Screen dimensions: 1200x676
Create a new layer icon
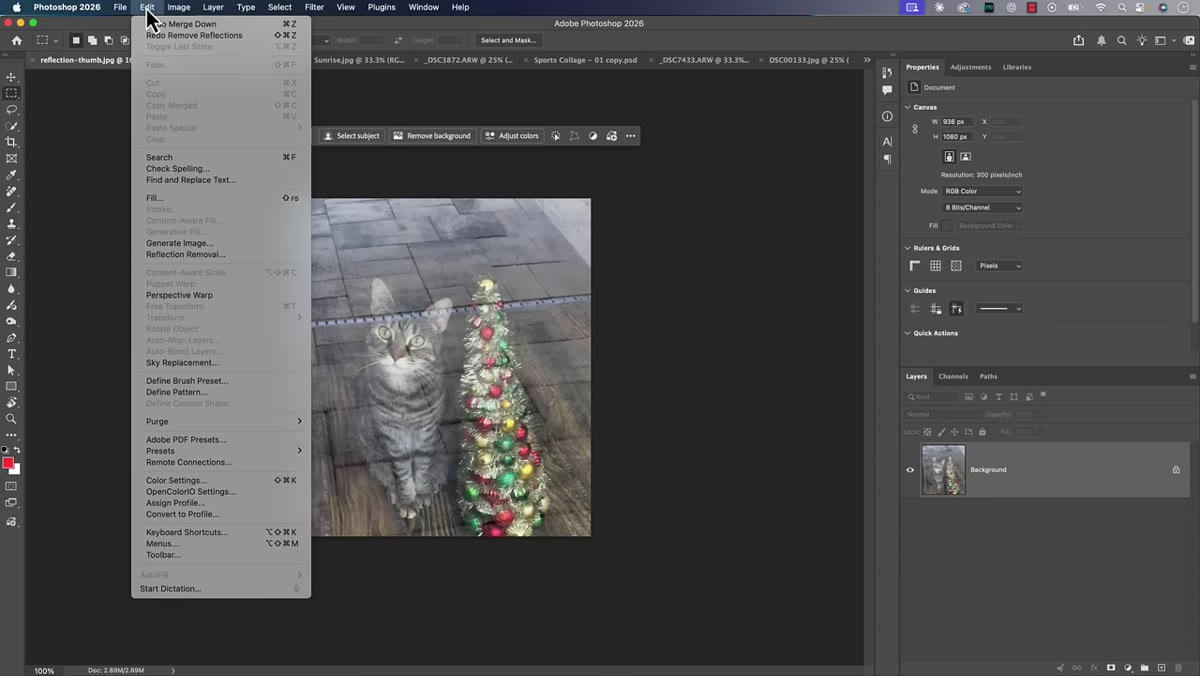click(x=1161, y=667)
